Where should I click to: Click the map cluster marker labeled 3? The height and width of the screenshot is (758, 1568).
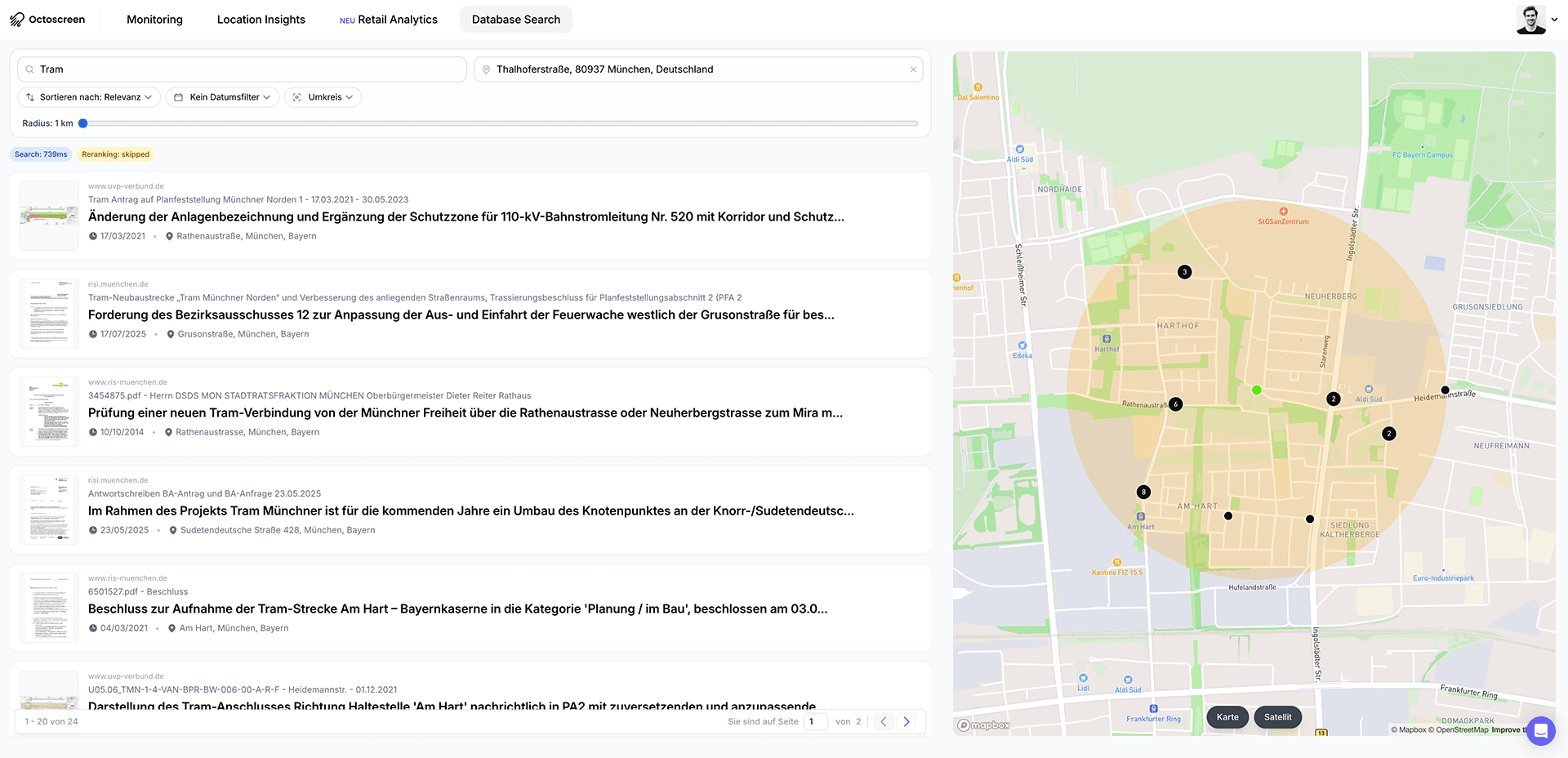1185,272
